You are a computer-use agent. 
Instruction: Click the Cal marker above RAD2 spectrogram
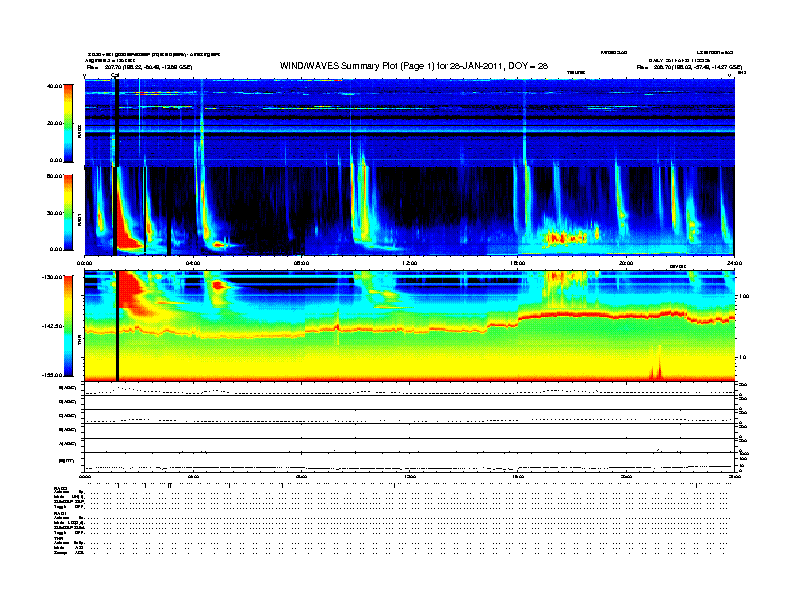[115, 76]
